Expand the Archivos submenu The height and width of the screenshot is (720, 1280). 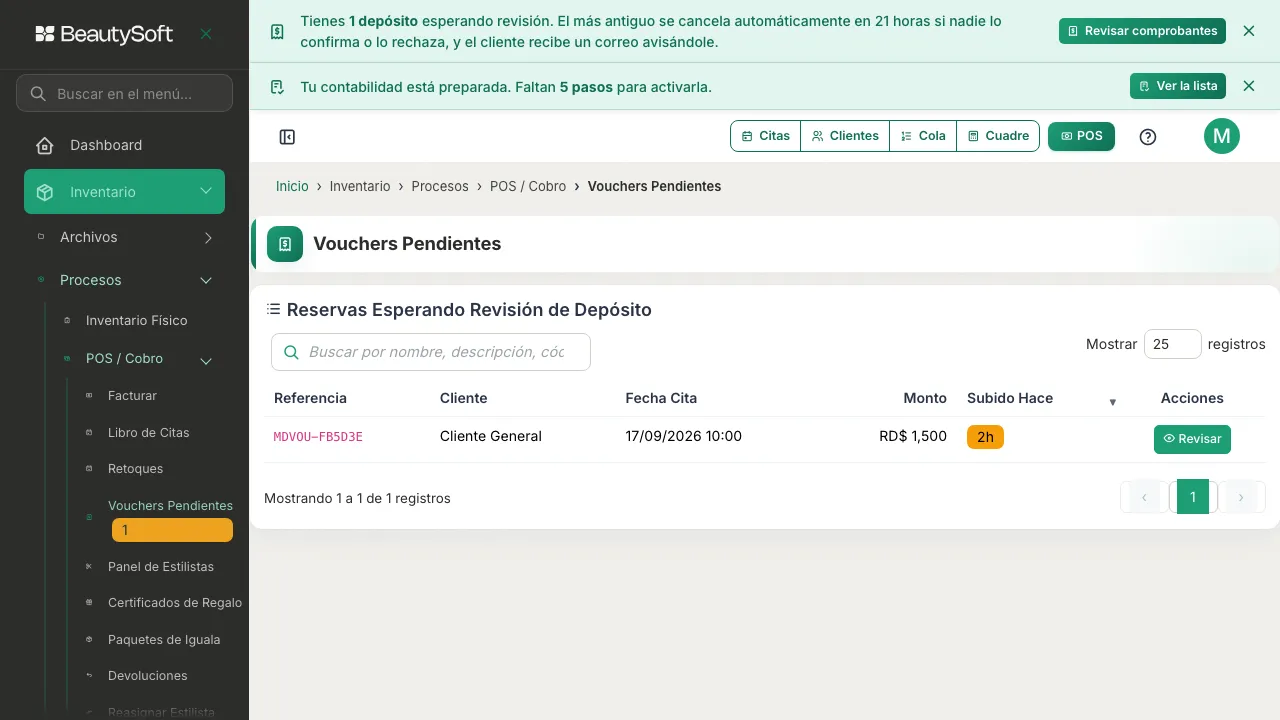(x=208, y=237)
